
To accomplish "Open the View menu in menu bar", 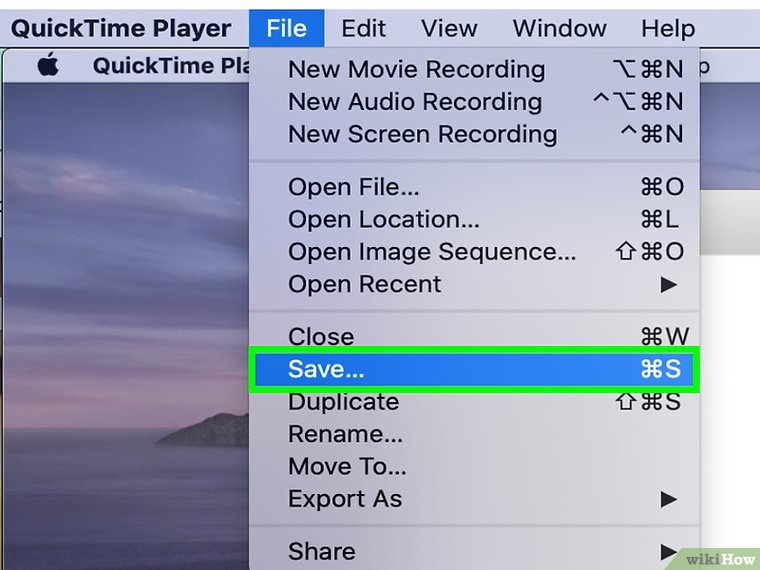I will click(449, 28).
